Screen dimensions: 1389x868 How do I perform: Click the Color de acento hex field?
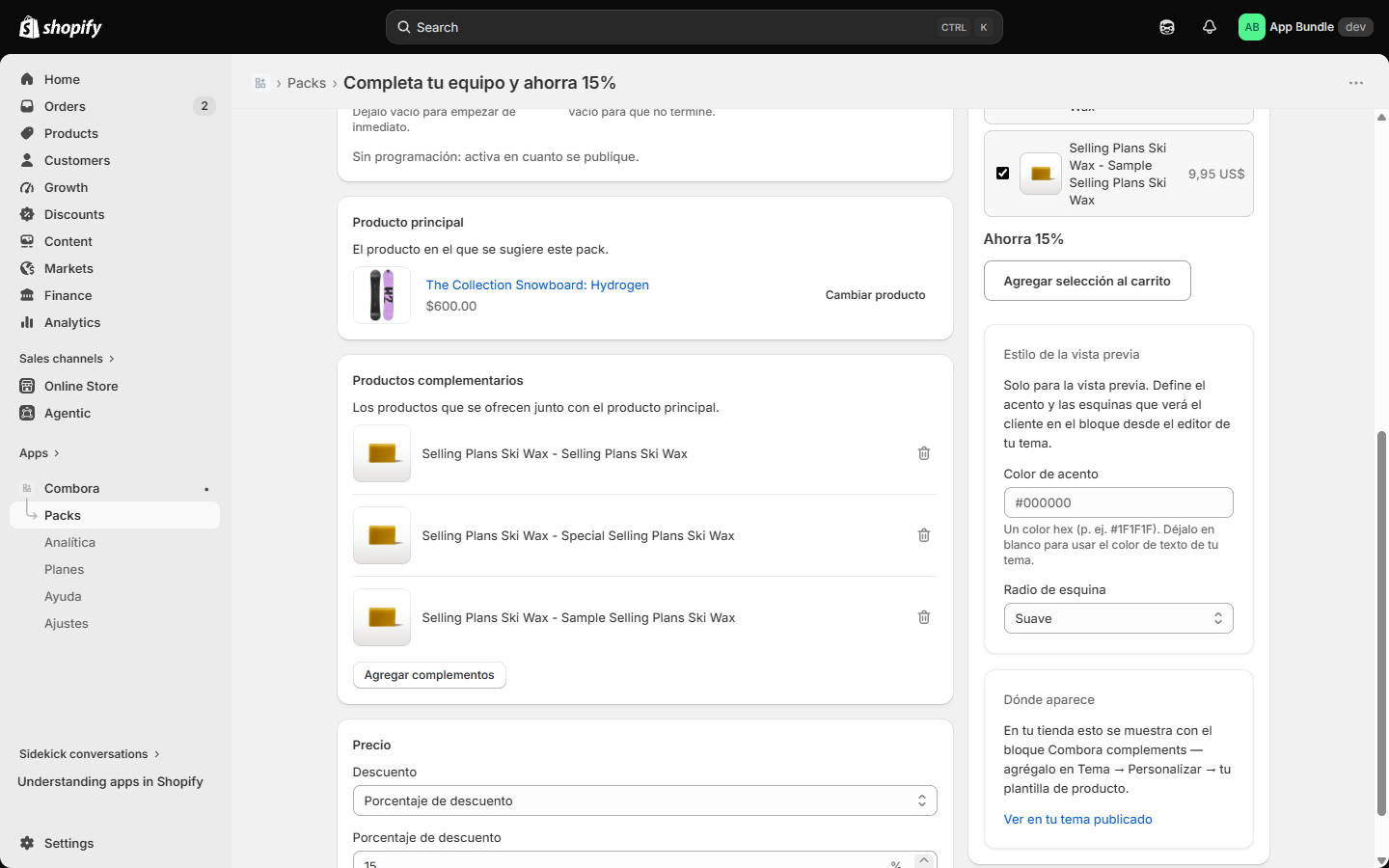pos(1118,502)
